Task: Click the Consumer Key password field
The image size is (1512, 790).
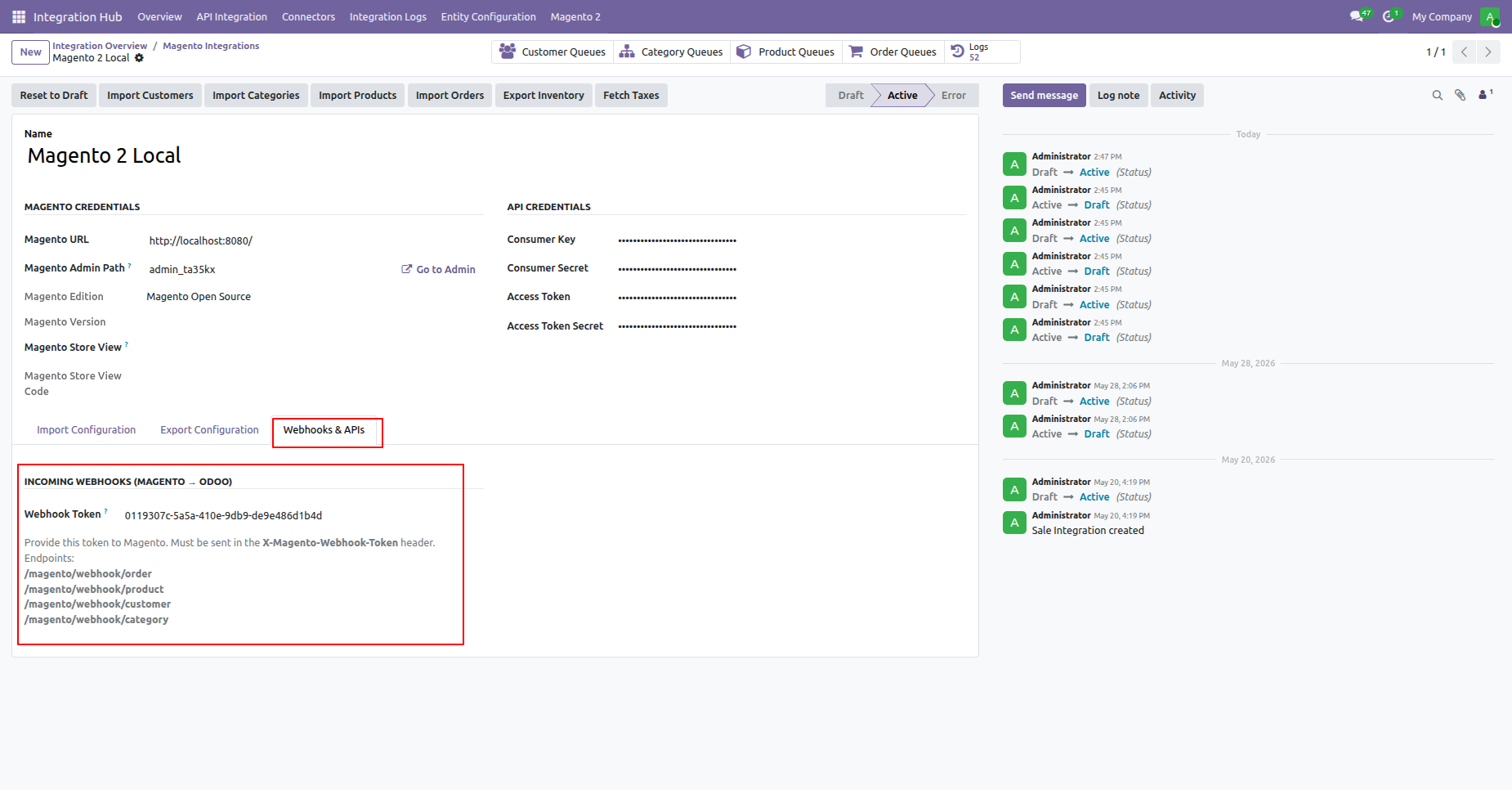Action: click(791, 240)
